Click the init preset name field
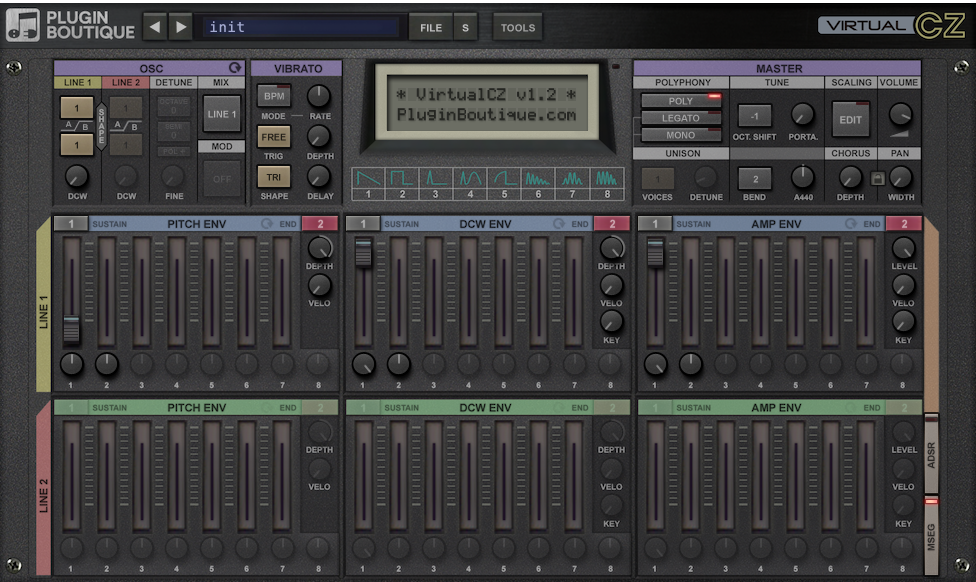The height and width of the screenshot is (582, 976). [300, 27]
